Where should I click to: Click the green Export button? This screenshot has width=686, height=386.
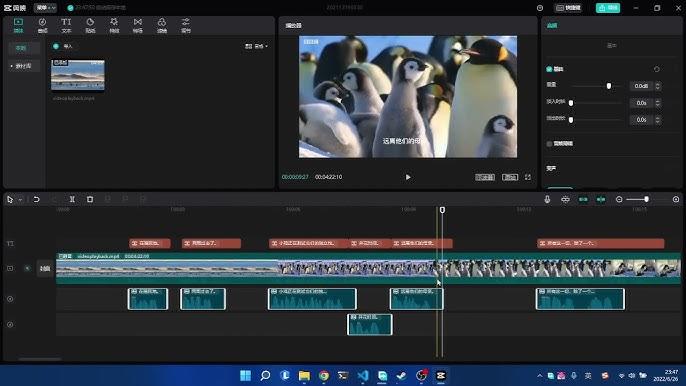coord(608,8)
